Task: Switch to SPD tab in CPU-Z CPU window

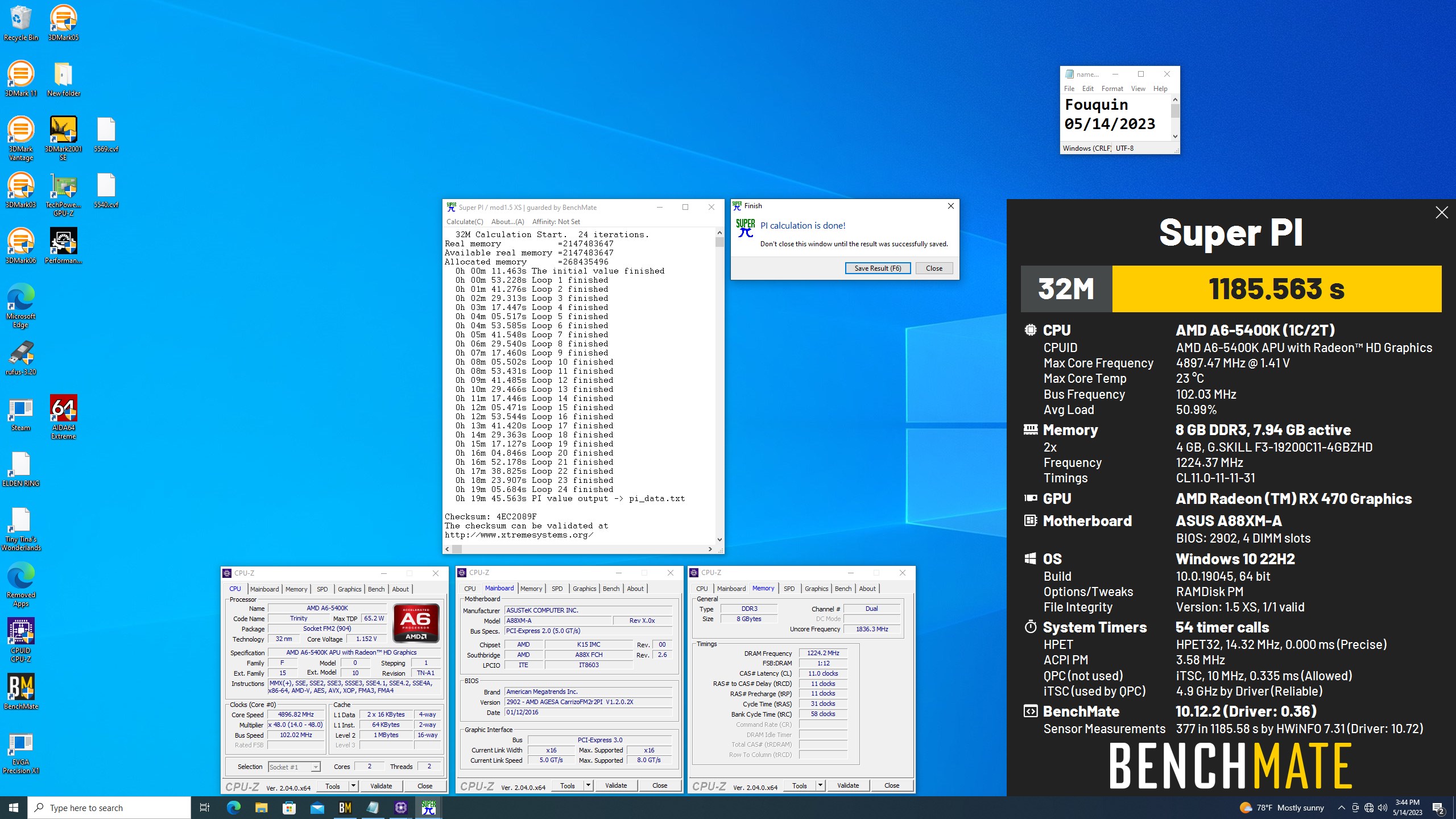Action: click(x=322, y=589)
